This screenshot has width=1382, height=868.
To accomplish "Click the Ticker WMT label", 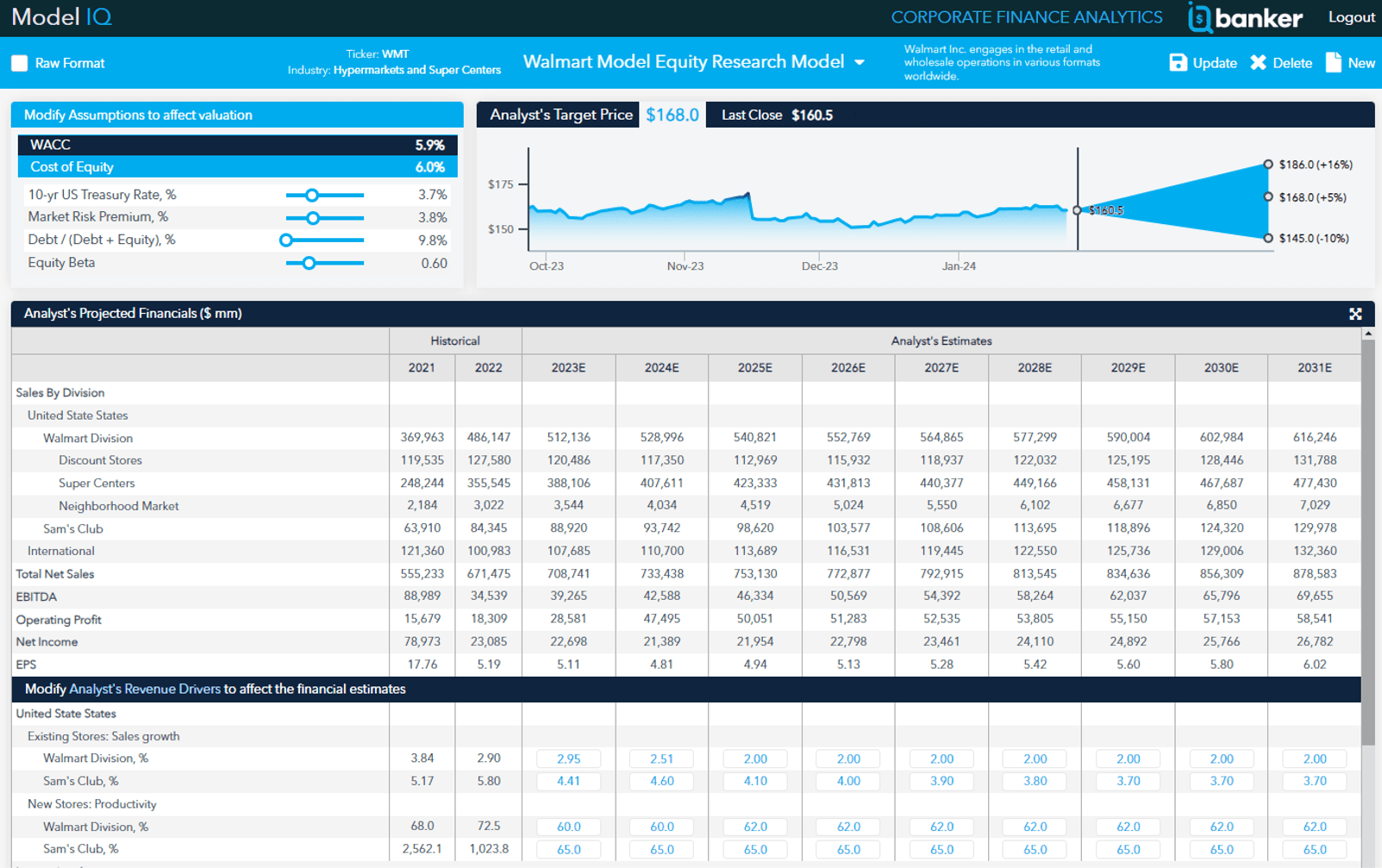I will [x=377, y=54].
